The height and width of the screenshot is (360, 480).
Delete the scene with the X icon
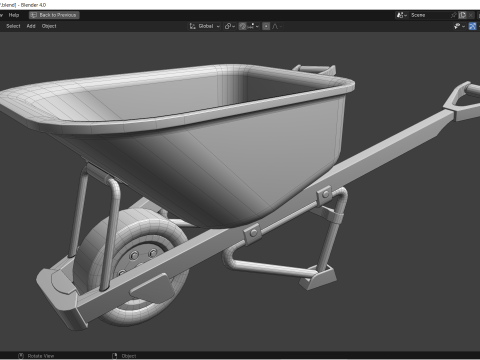coord(470,15)
